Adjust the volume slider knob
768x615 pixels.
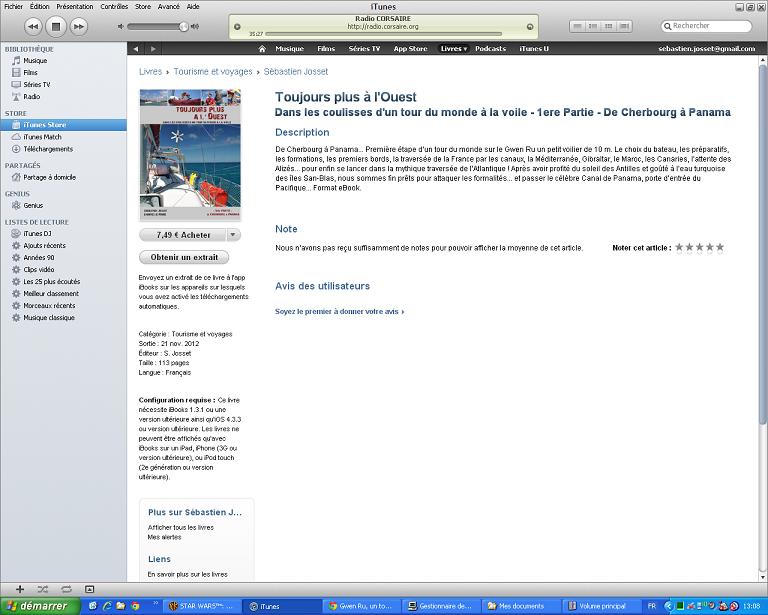(183, 26)
